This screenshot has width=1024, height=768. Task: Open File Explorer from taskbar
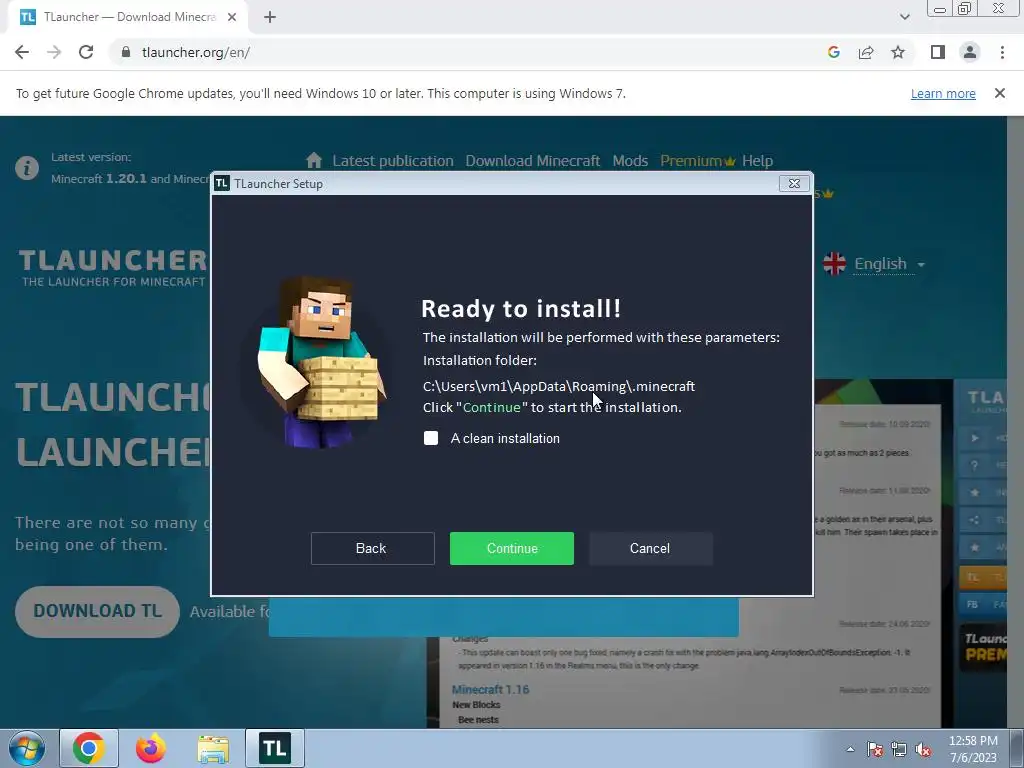213,748
